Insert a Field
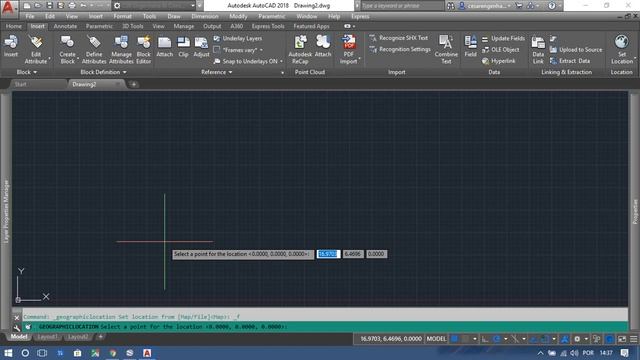The height and width of the screenshot is (360, 640). coord(470,45)
